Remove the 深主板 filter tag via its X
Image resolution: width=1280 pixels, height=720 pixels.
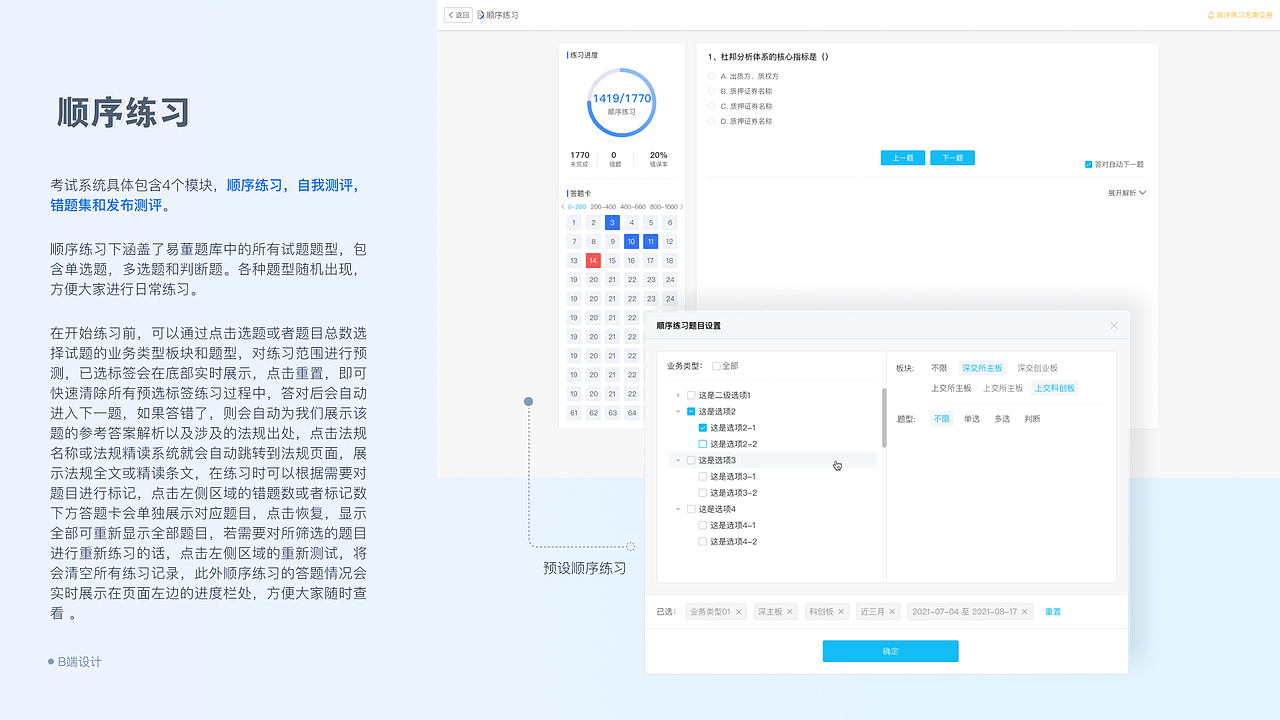pos(789,611)
